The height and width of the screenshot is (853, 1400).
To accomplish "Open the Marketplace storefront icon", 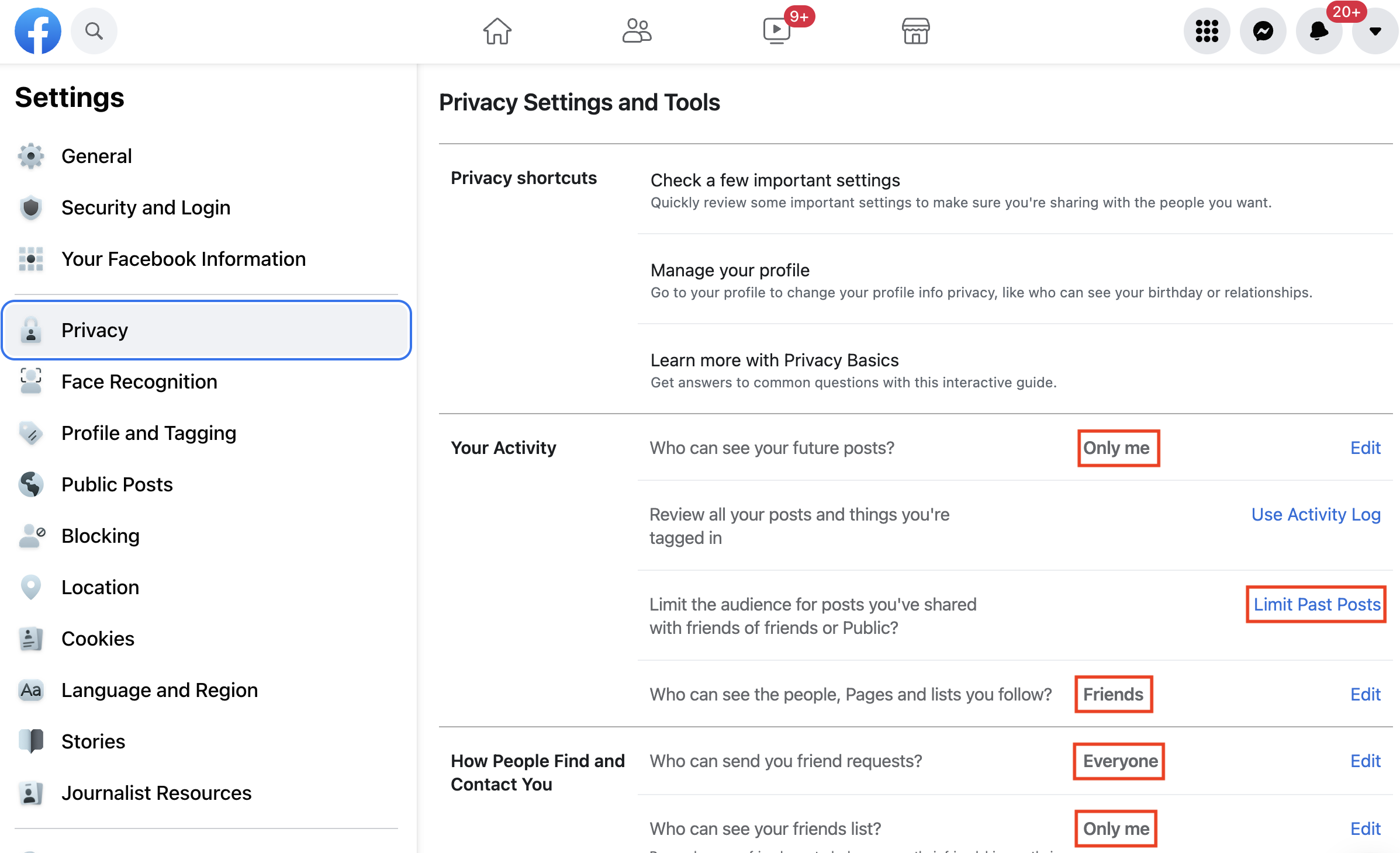I will 915,31.
